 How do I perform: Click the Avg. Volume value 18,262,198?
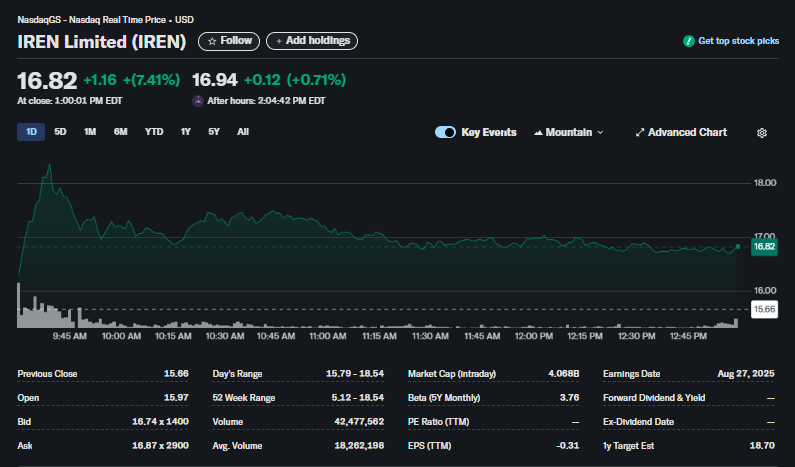359,446
